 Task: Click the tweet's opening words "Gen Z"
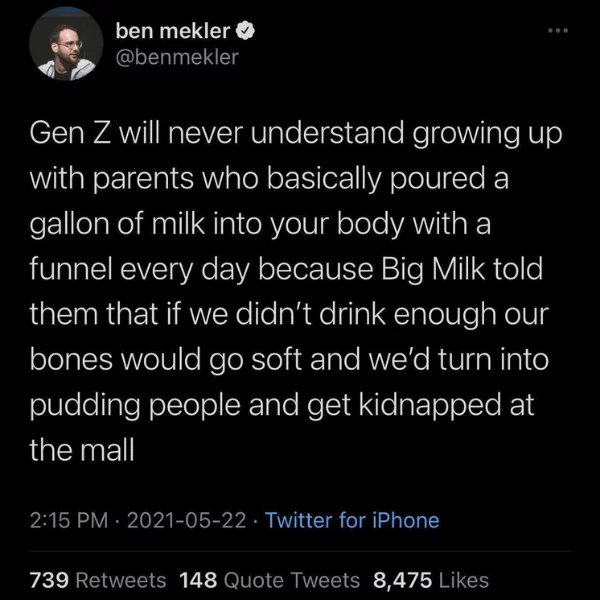click(72, 133)
